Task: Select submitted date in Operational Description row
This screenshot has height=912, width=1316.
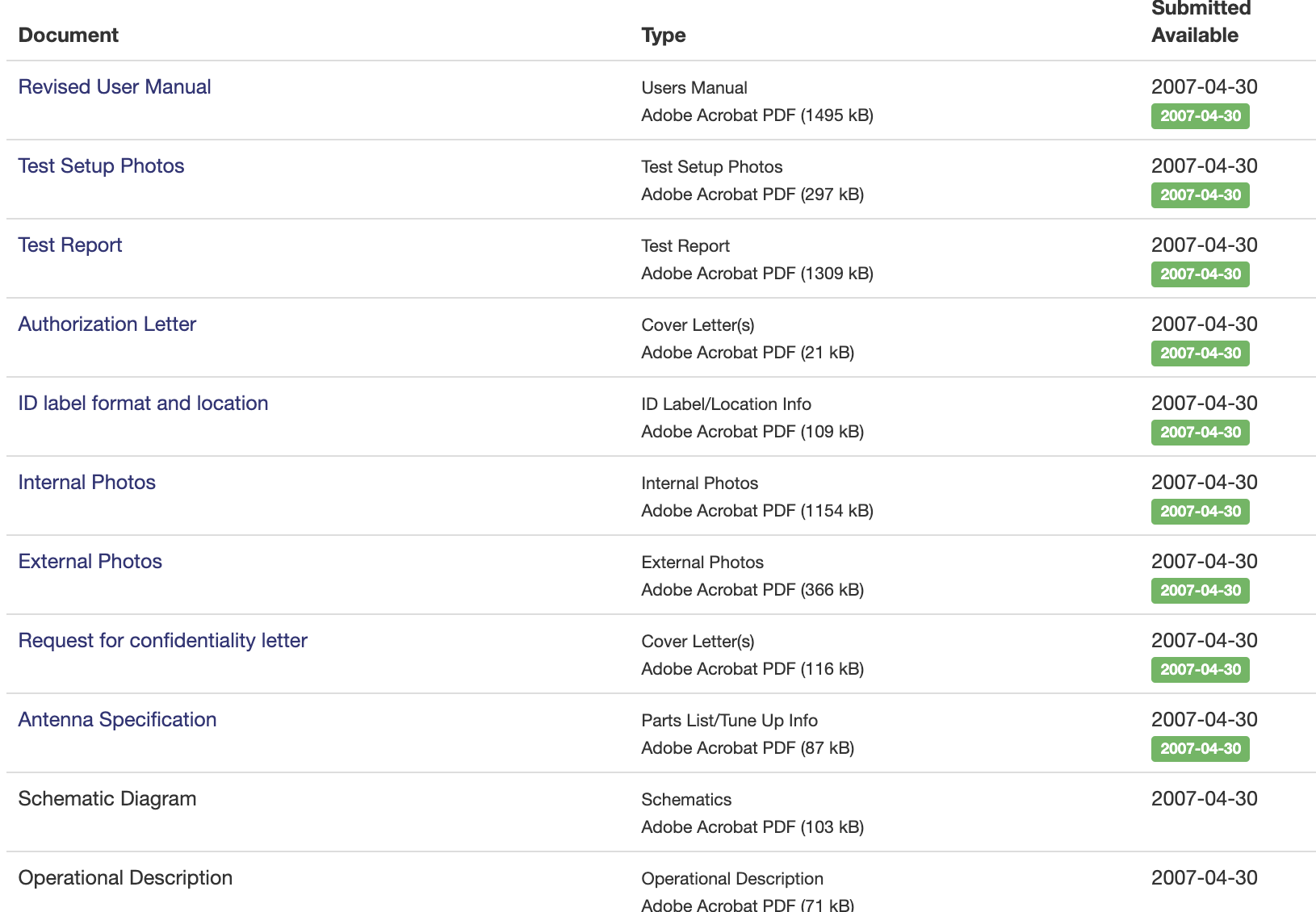Action: (1205, 877)
